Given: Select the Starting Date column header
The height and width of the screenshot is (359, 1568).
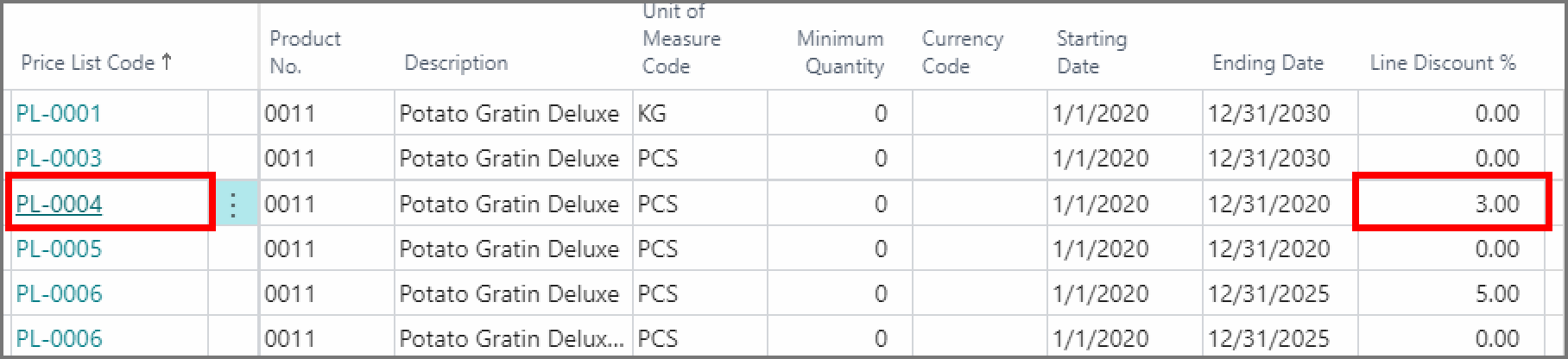Looking at the screenshot, I should pyautogui.click(x=1091, y=52).
